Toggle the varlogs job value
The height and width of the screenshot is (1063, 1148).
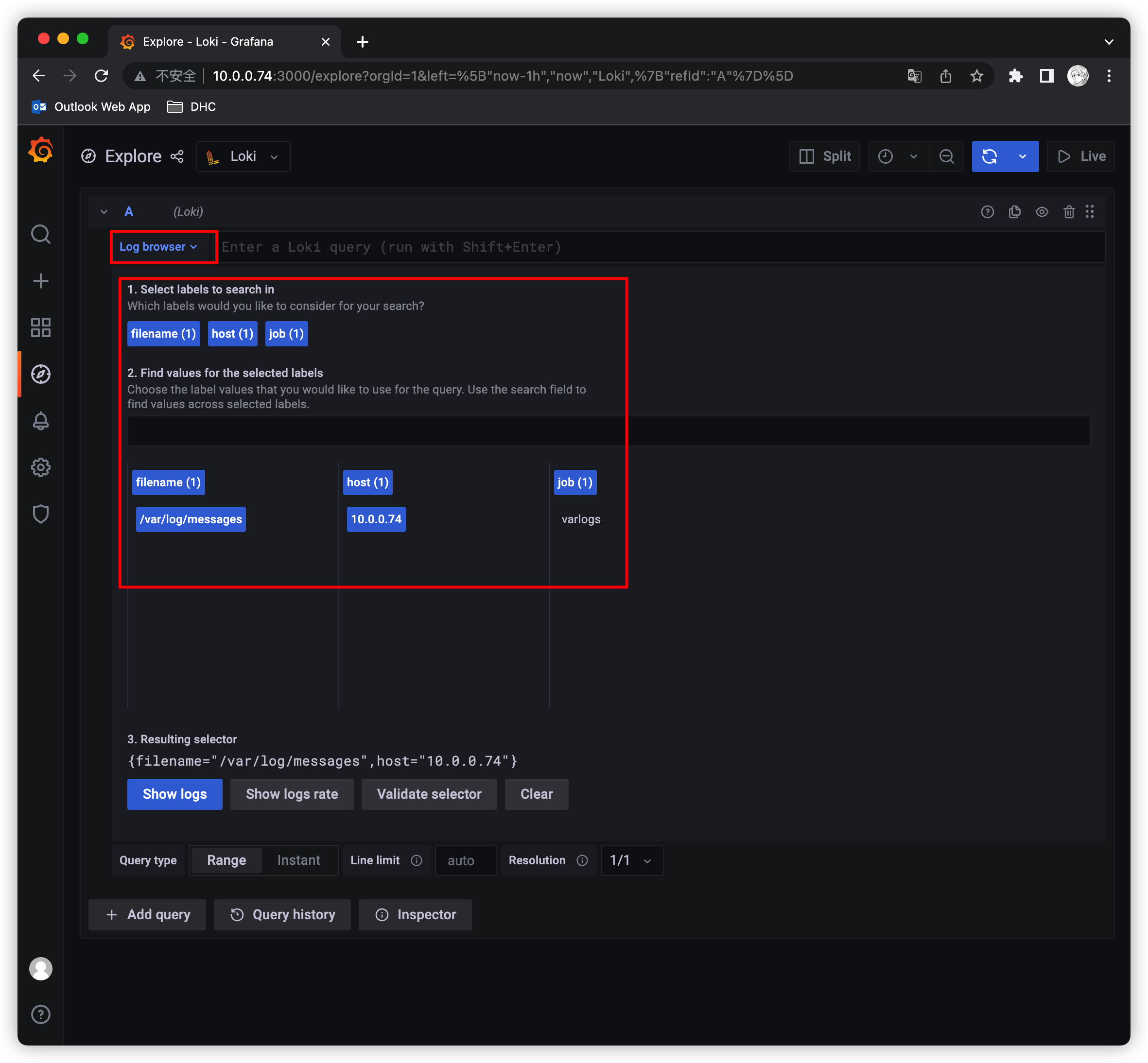[x=581, y=519]
